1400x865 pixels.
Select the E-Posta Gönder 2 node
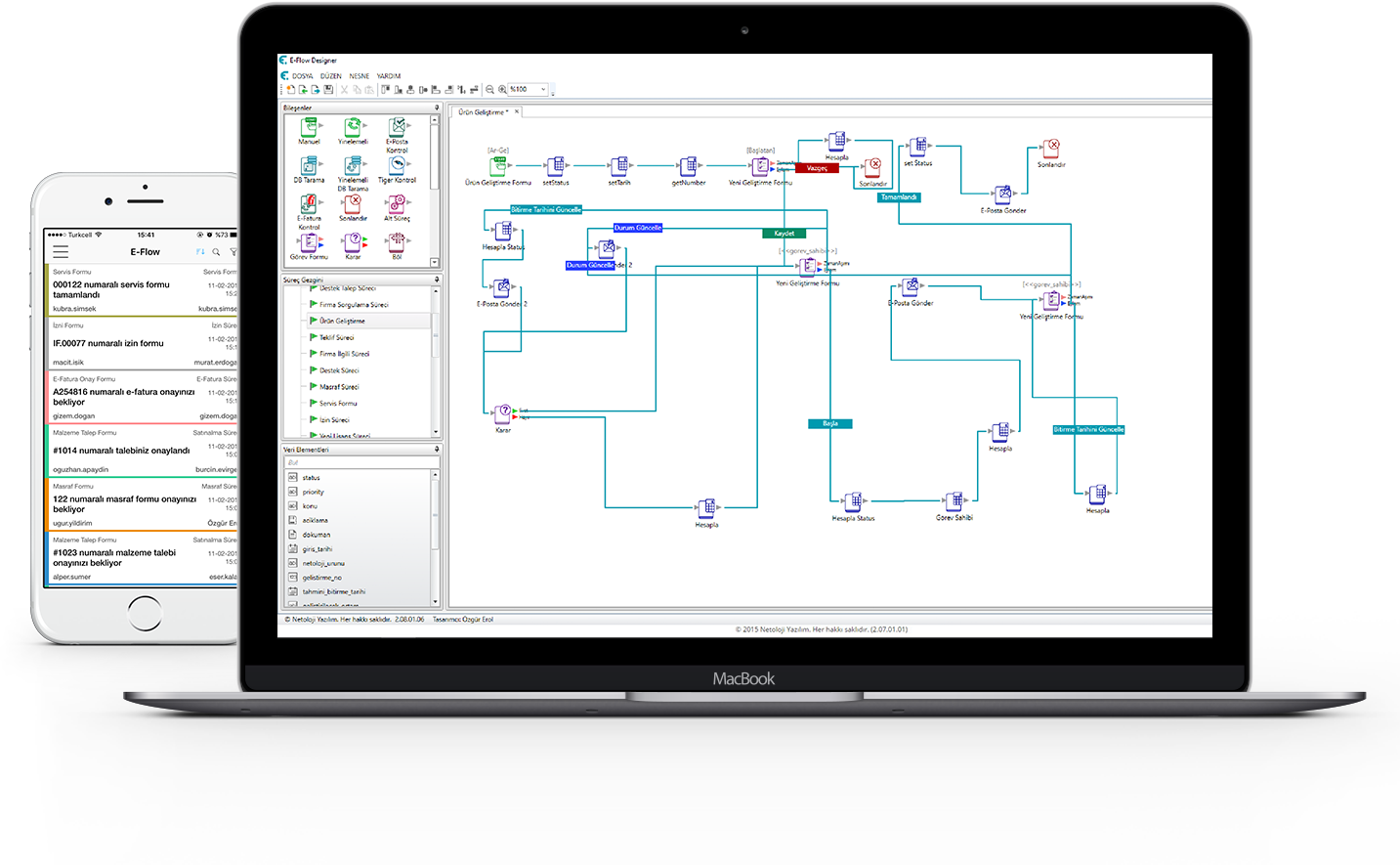[502, 293]
